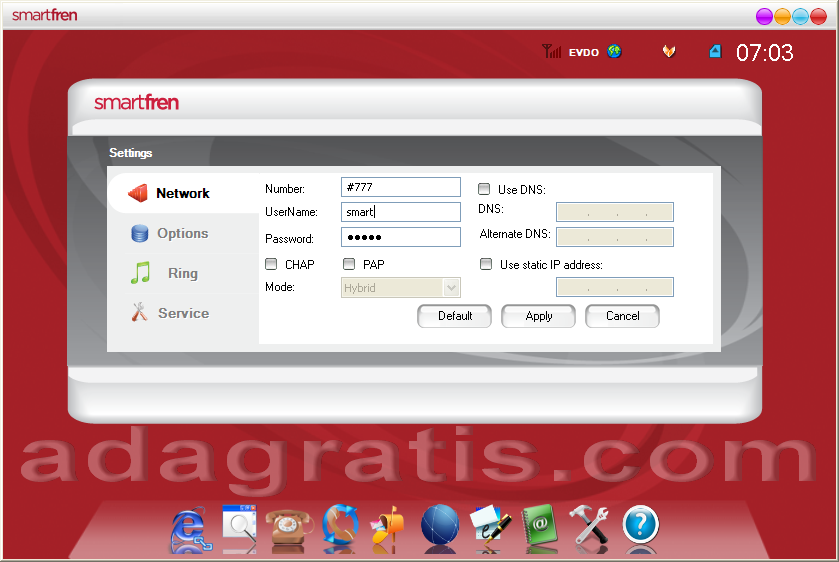Screen dimensions: 839x562
Task: Click the orange heart status icon
Action: click(x=669, y=51)
